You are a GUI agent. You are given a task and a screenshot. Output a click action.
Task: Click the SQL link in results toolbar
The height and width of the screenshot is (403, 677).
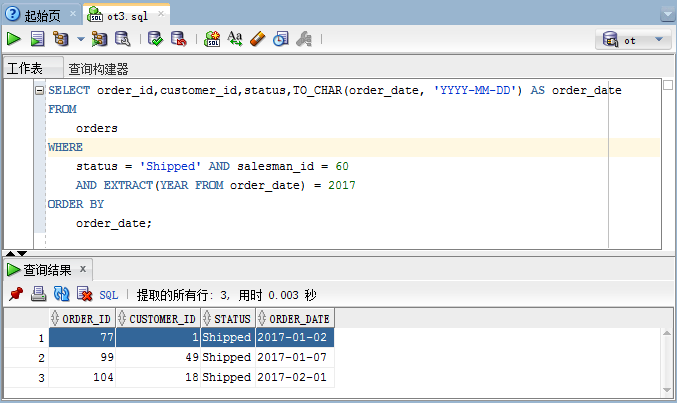click(x=109, y=295)
